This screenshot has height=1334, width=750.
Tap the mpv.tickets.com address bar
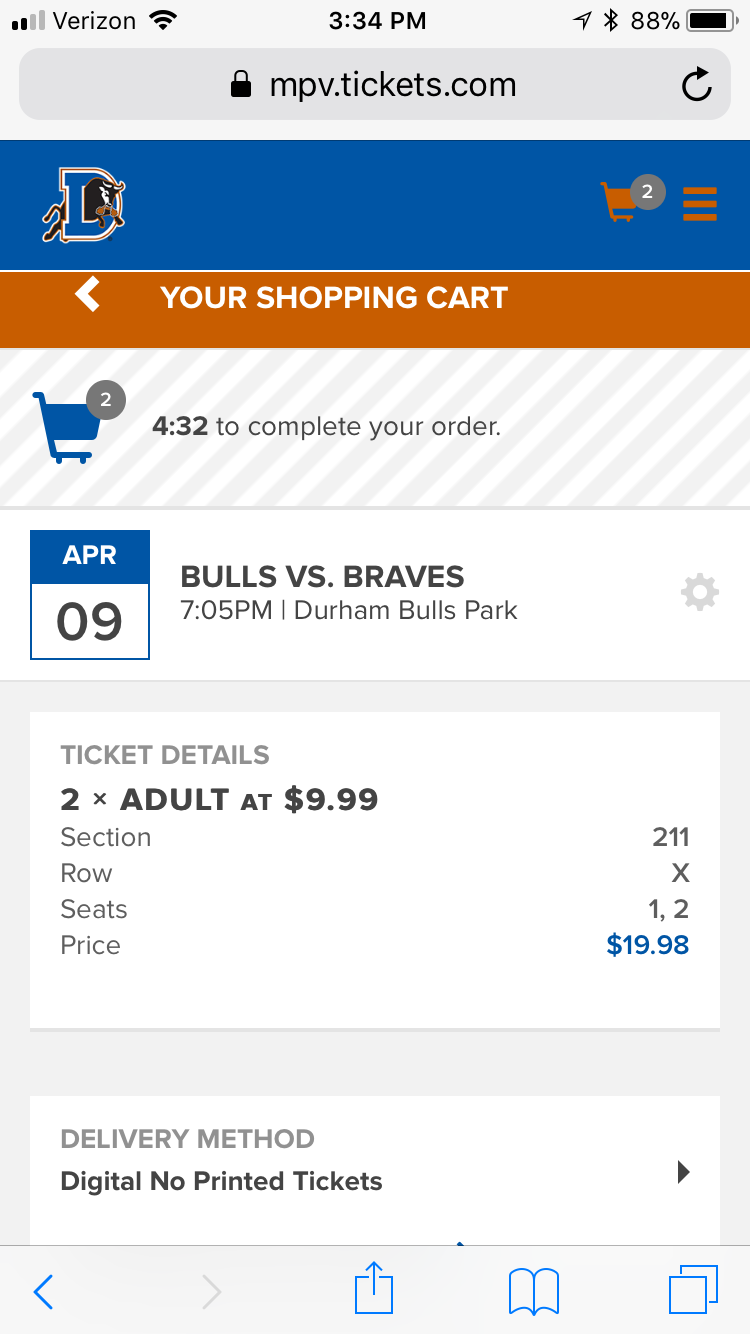point(374,85)
